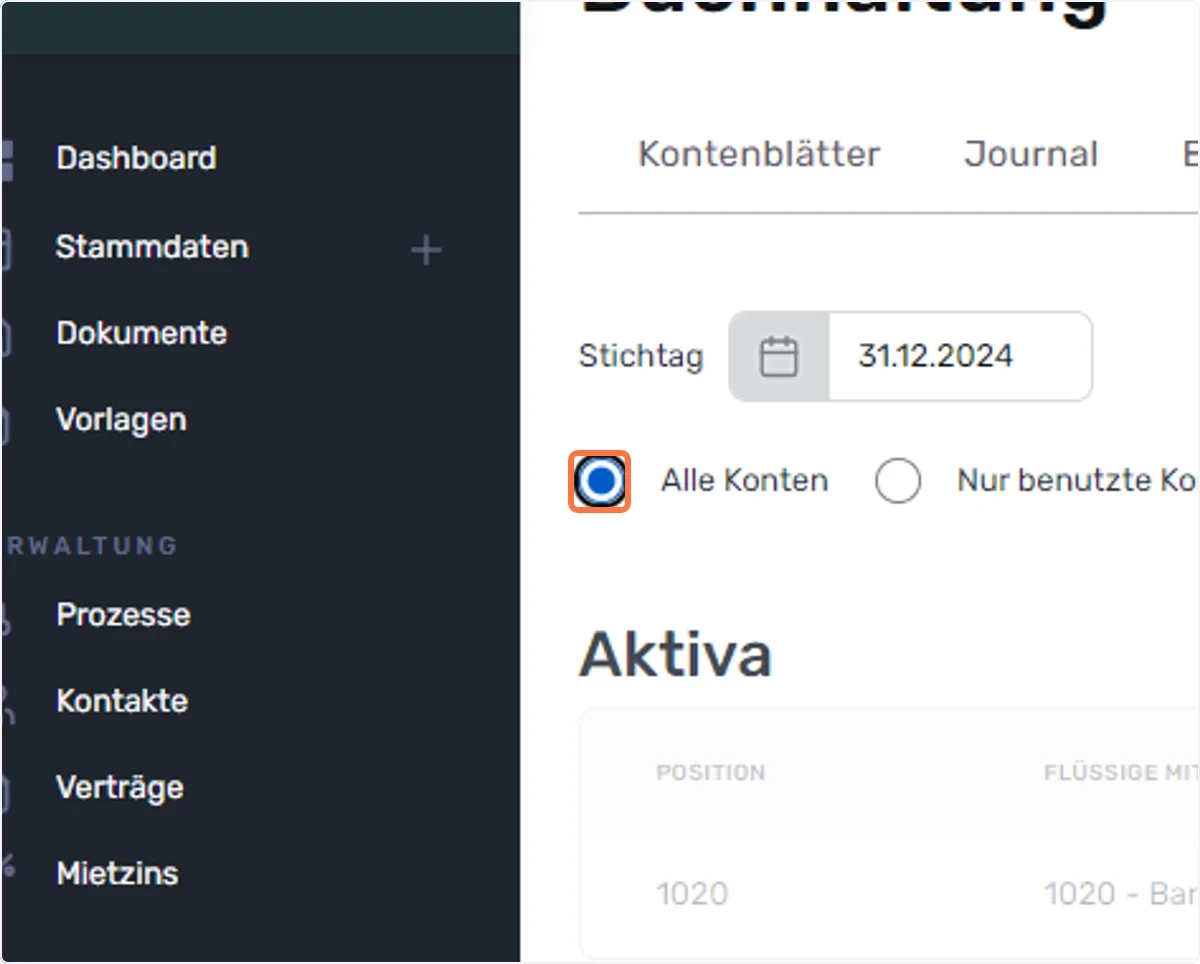Screen dimensions: 1200x964
Task: Click the Stichtag label
Action: tap(641, 356)
